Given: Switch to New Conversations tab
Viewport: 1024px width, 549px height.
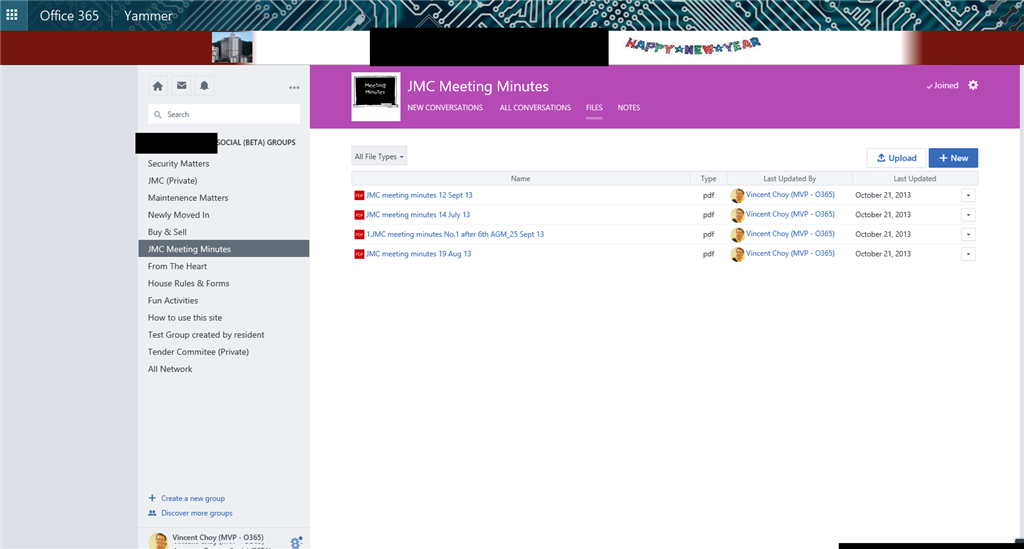Looking at the screenshot, I should (445, 108).
